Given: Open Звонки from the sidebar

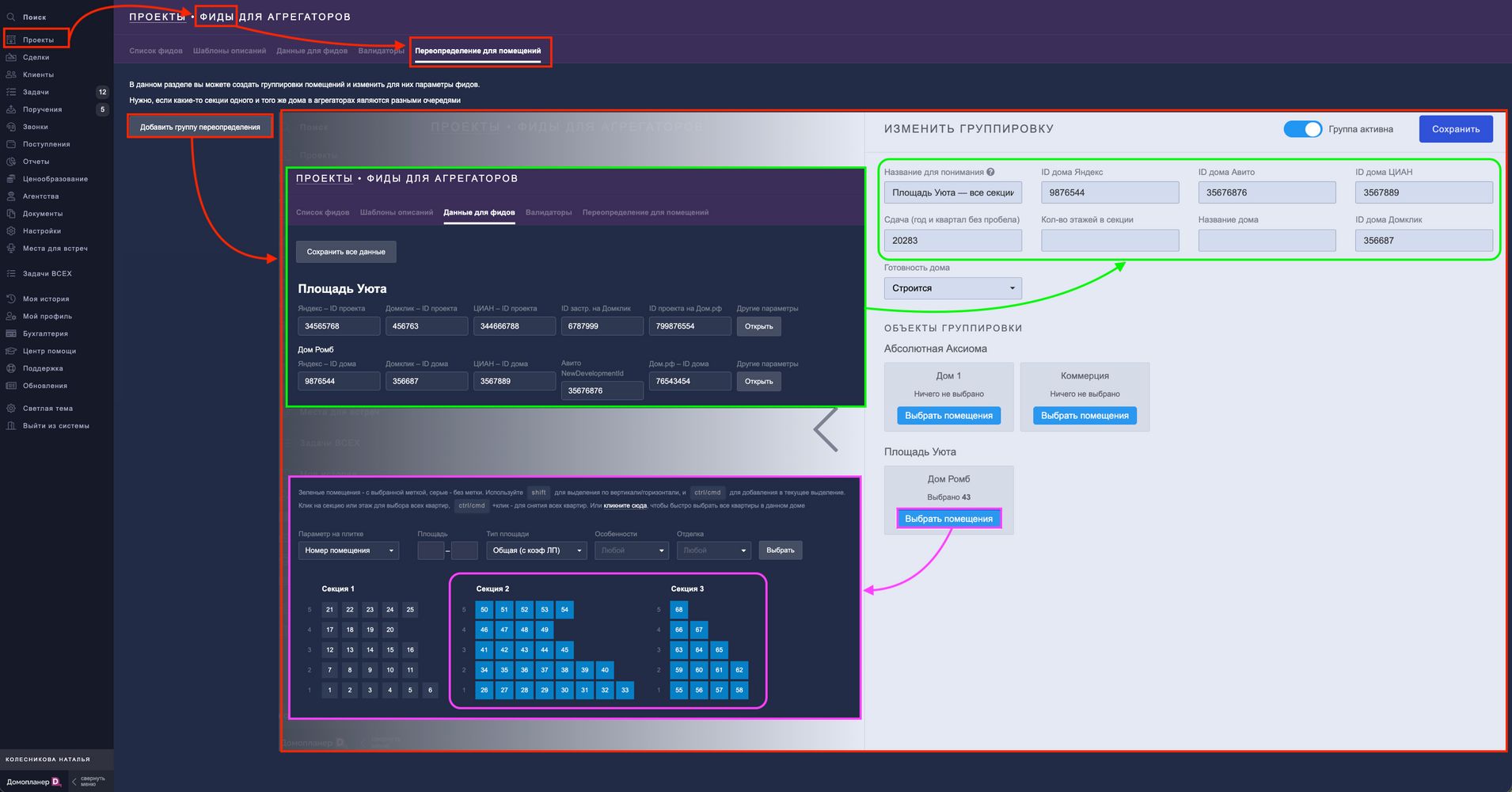Looking at the screenshot, I should pos(11,127).
